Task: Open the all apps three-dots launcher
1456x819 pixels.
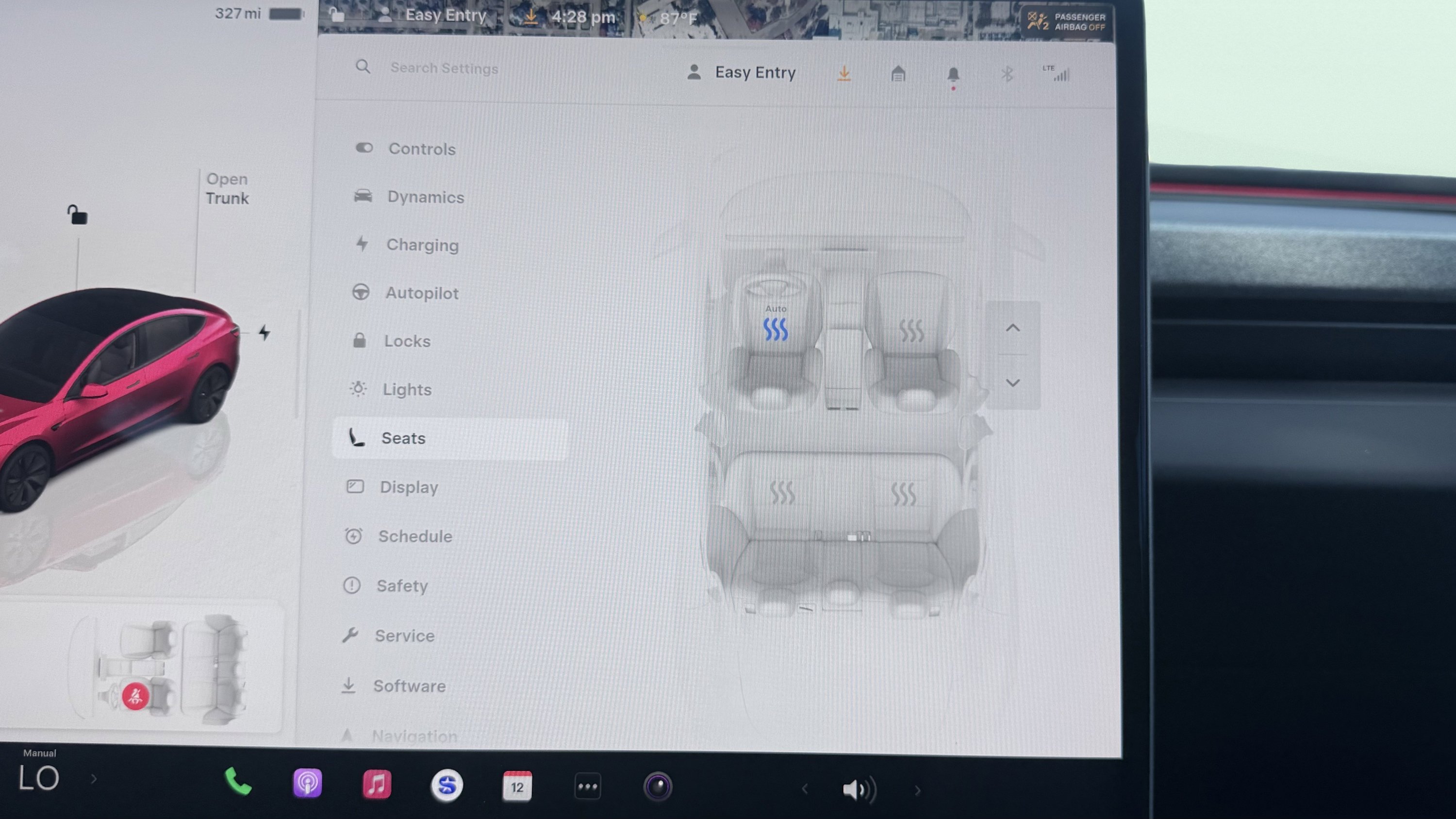Action: pyautogui.click(x=588, y=786)
